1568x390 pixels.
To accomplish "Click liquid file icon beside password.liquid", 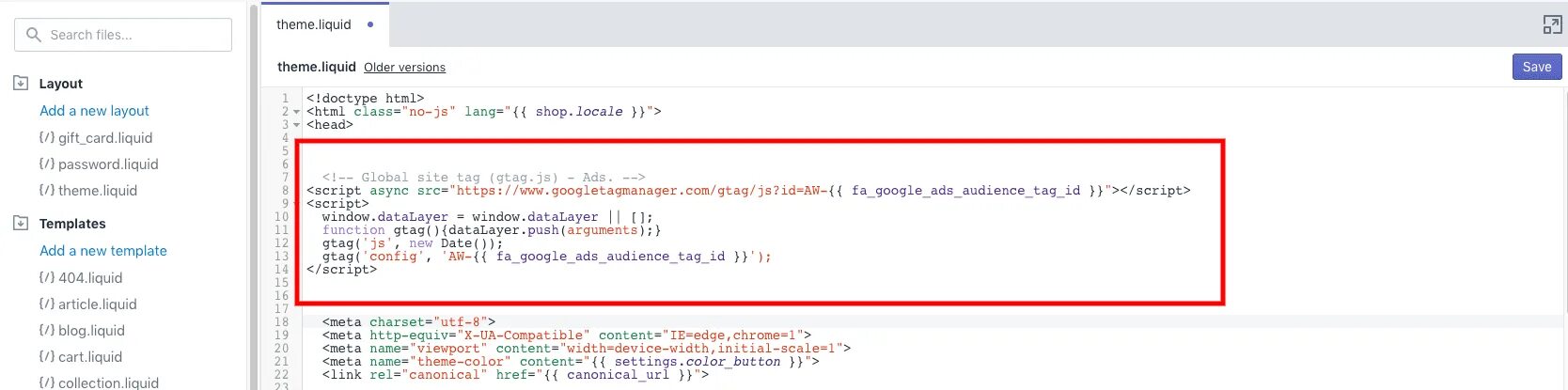I will point(47,164).
